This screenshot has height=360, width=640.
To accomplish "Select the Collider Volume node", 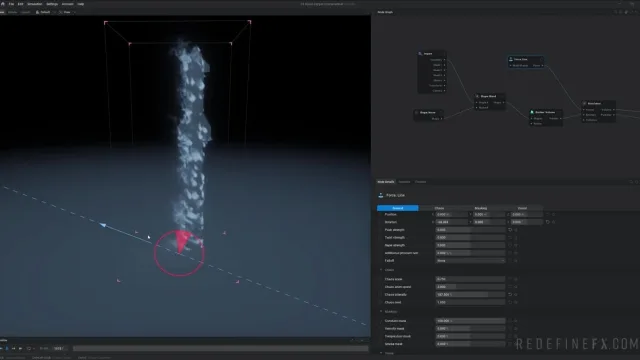I will [546, 118].
